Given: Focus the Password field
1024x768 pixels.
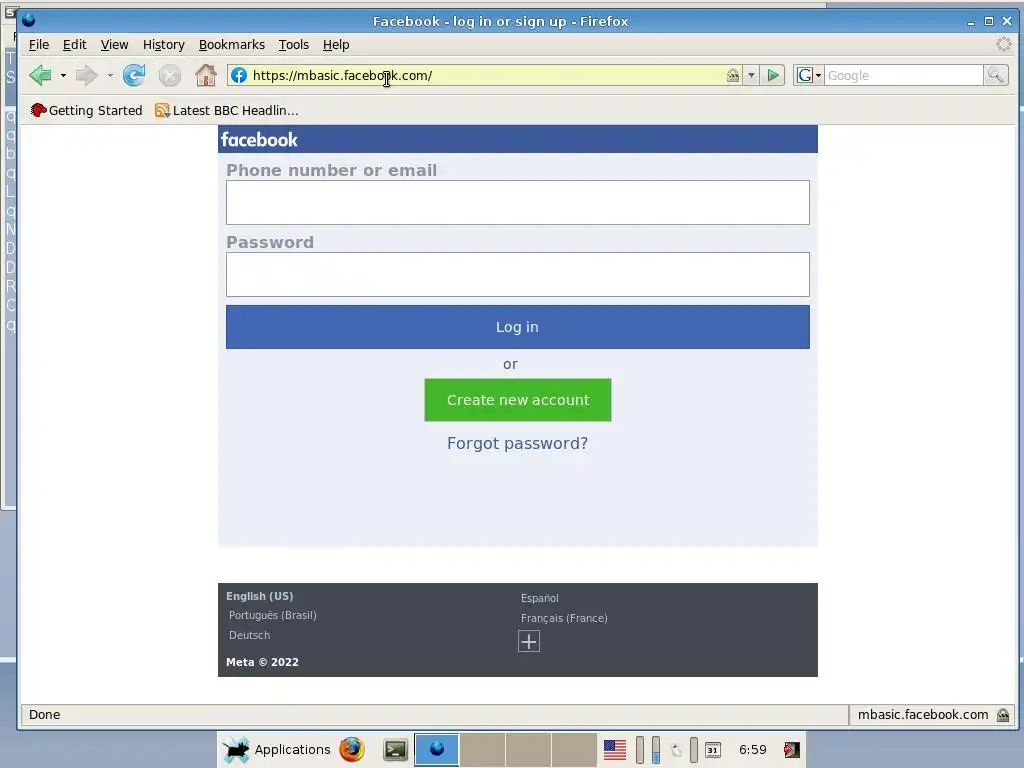Looking at the screenshot, I should 517,274.
